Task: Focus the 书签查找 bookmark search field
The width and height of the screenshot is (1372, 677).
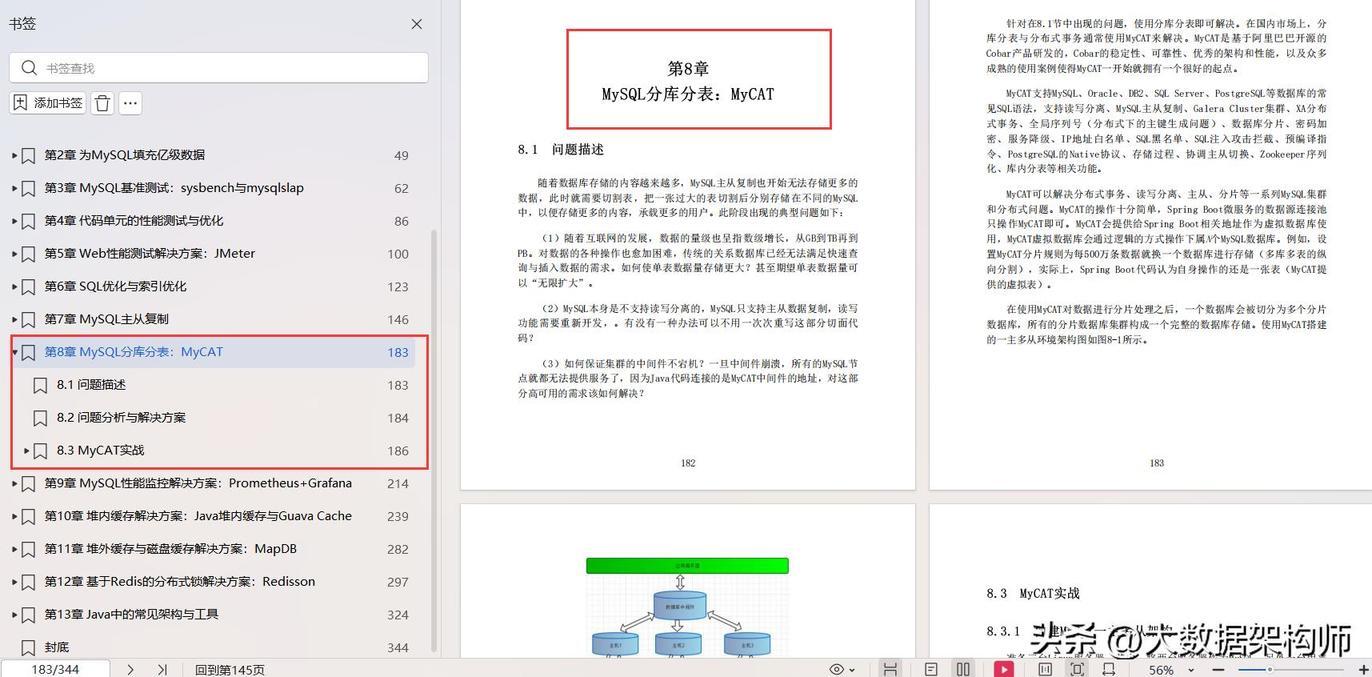Action: tap(219, 68)
